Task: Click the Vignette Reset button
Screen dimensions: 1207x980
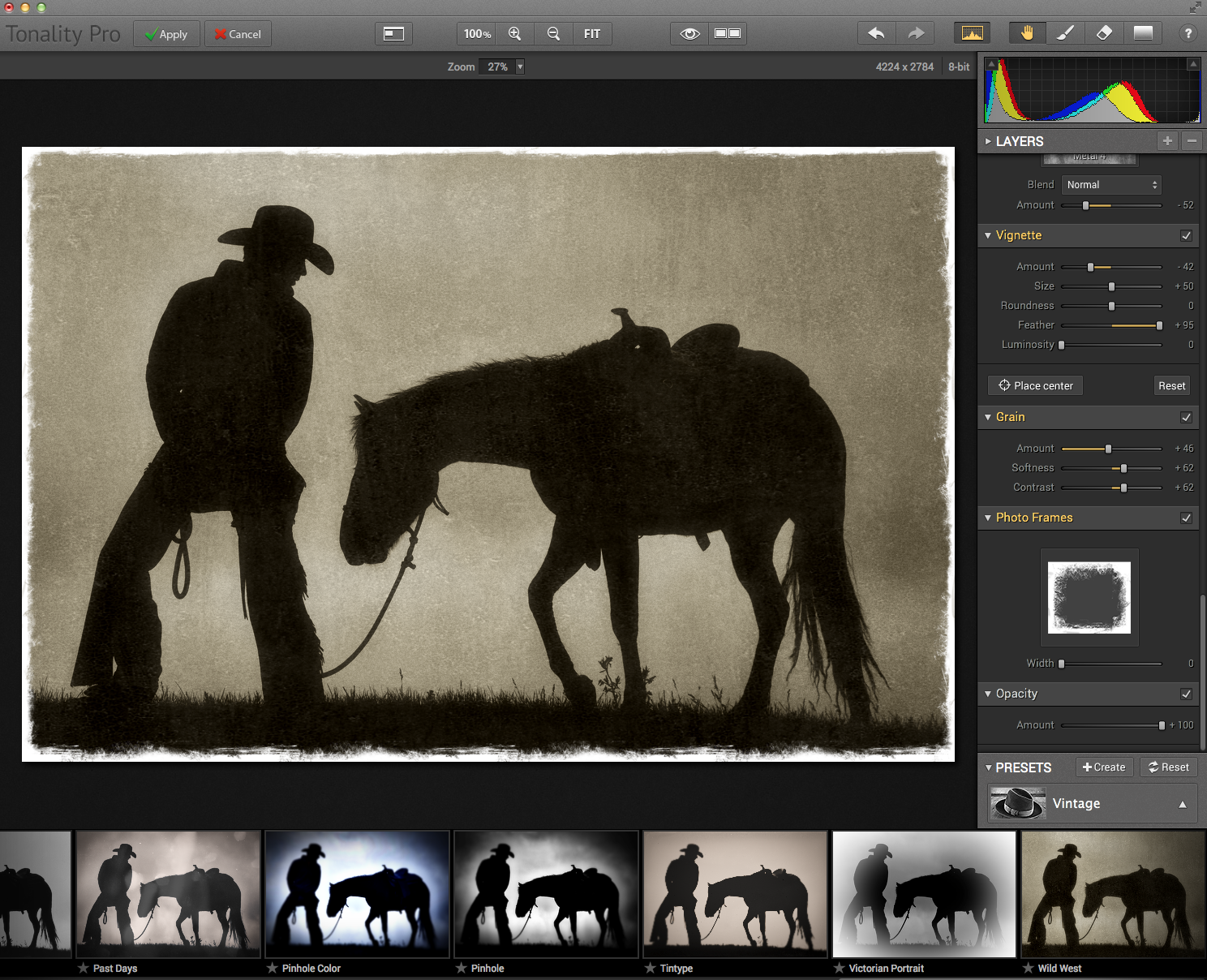Action: click(x=1171, y=385)
